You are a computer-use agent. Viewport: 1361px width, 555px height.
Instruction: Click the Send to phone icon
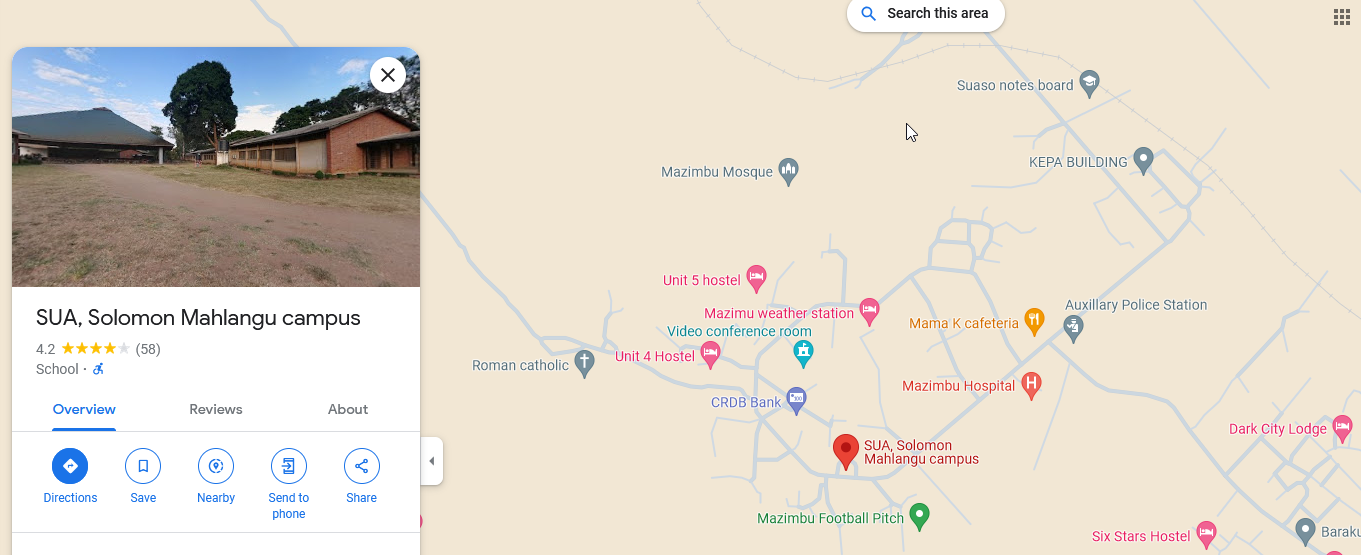pos(289,466)
